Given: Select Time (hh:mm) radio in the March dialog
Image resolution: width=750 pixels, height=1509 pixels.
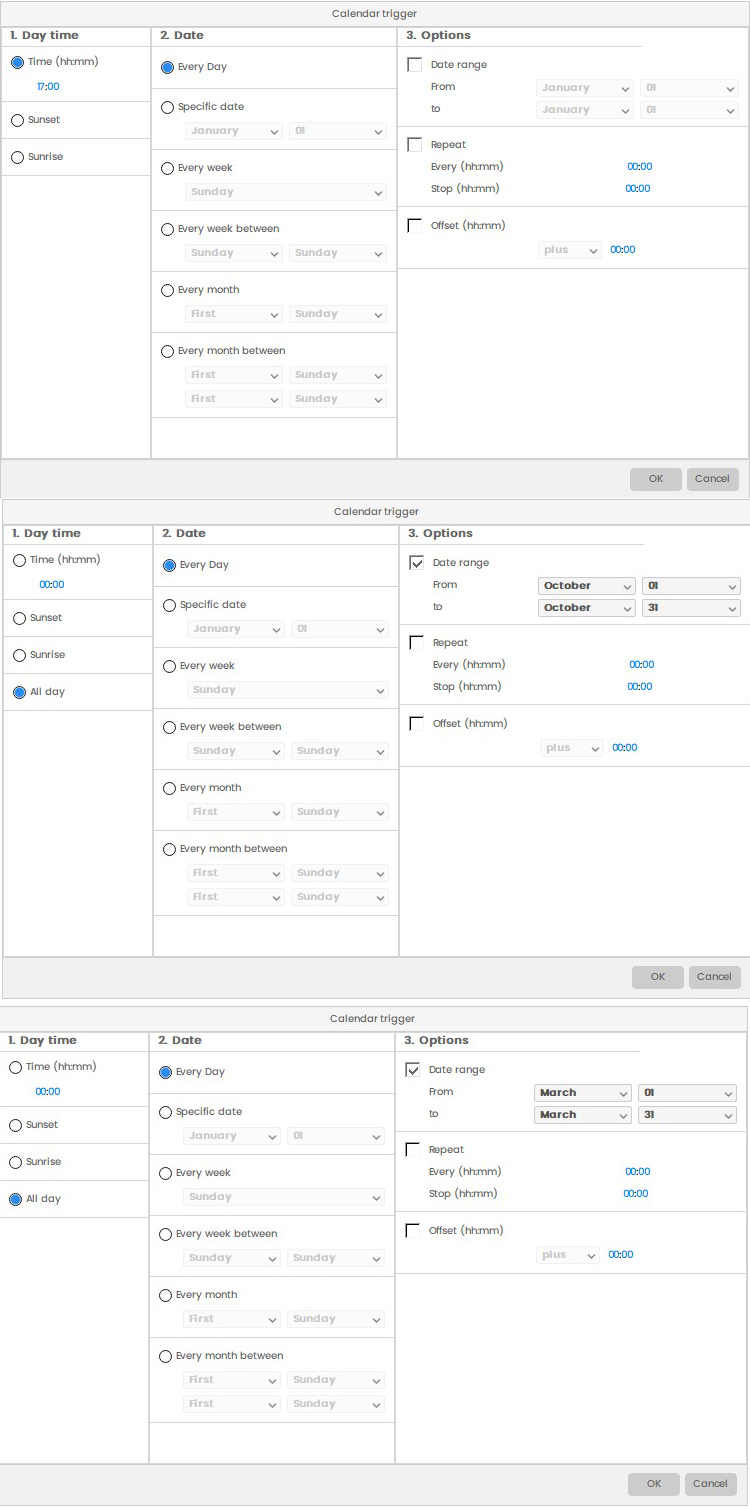Looking at the screenshot, I should coord(15,1067).
